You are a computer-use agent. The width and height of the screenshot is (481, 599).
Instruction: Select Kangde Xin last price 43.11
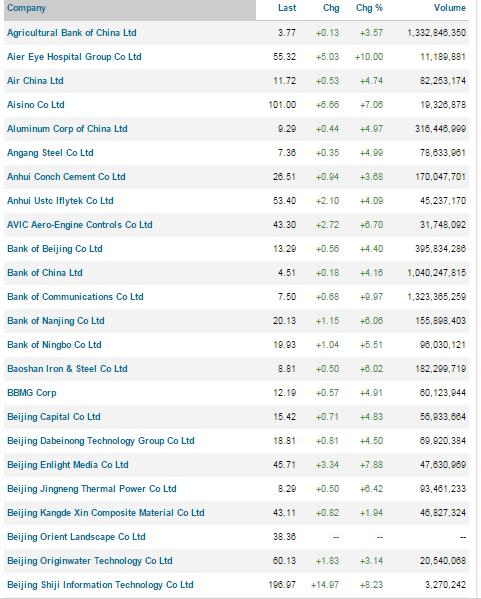[284, 513]
